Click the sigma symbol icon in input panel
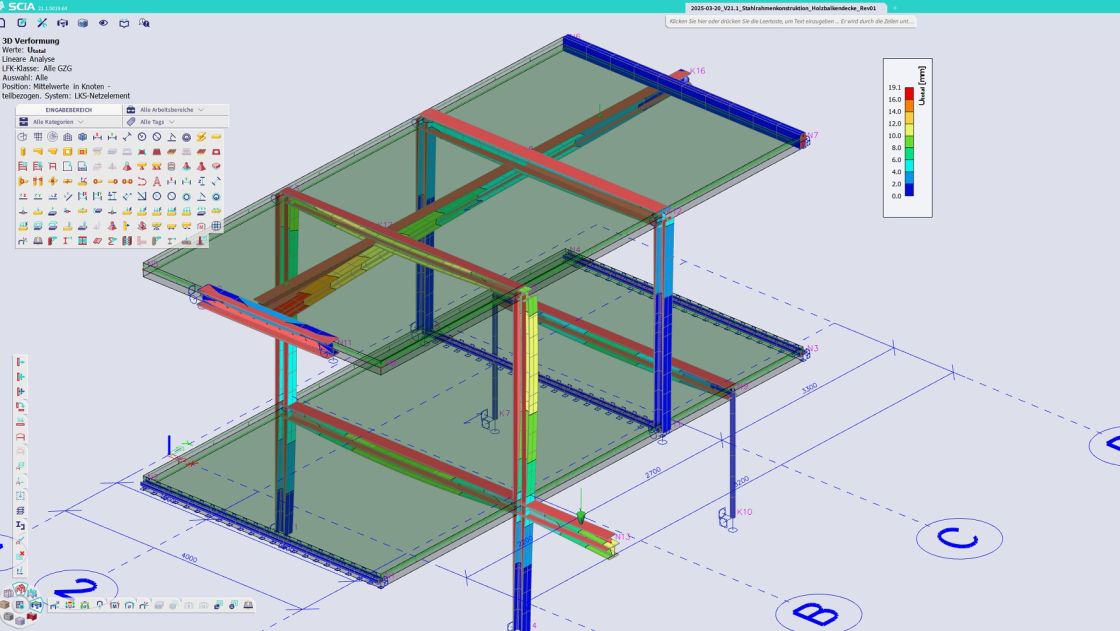Image resolution: width=1120 pixels, height=631 pixels. [x=113, y=241]
